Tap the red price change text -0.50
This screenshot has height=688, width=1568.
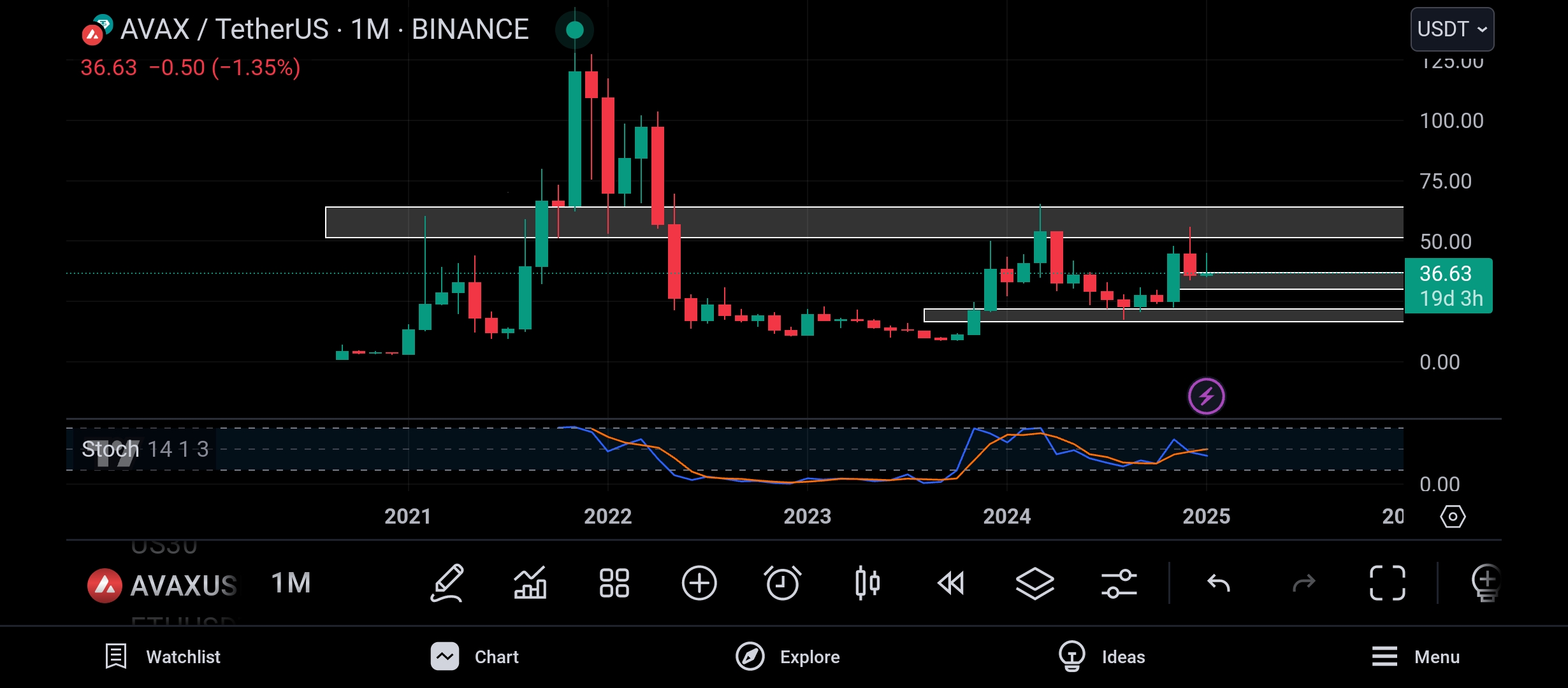click(177, 68)
